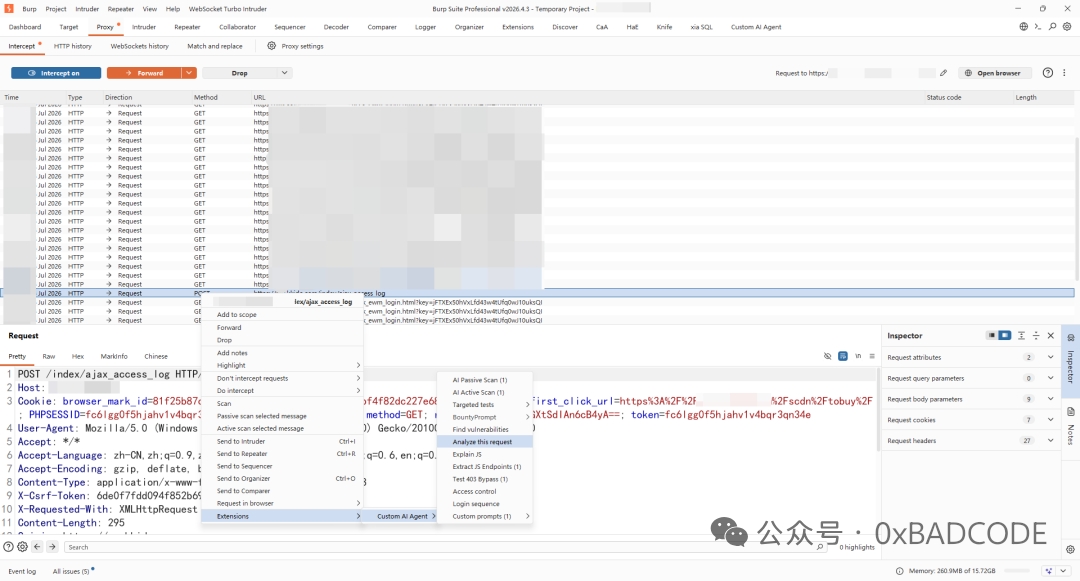Image resolution: width=1080 pixels, height=581 pixels.
Task: Go to next search match arrow
Action: [52, 547]
